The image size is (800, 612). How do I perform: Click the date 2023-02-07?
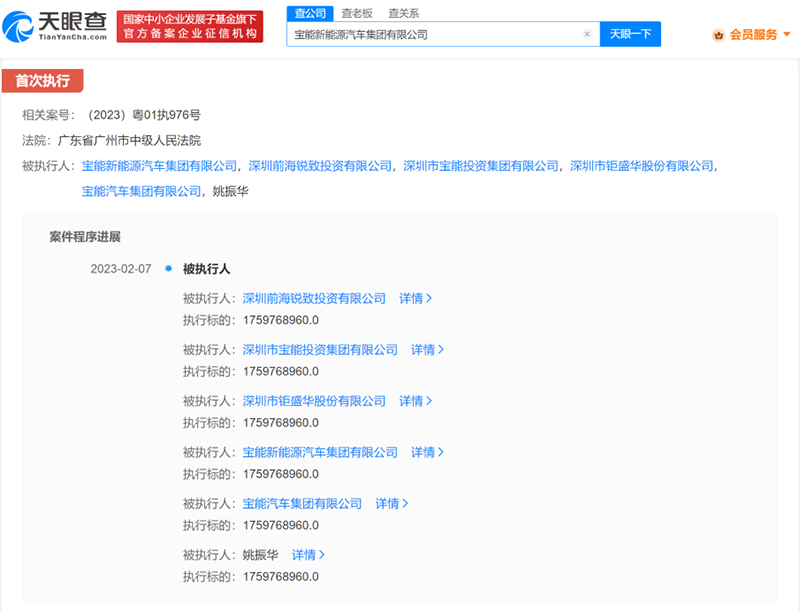pyautogui.click(x=121, y=269)
